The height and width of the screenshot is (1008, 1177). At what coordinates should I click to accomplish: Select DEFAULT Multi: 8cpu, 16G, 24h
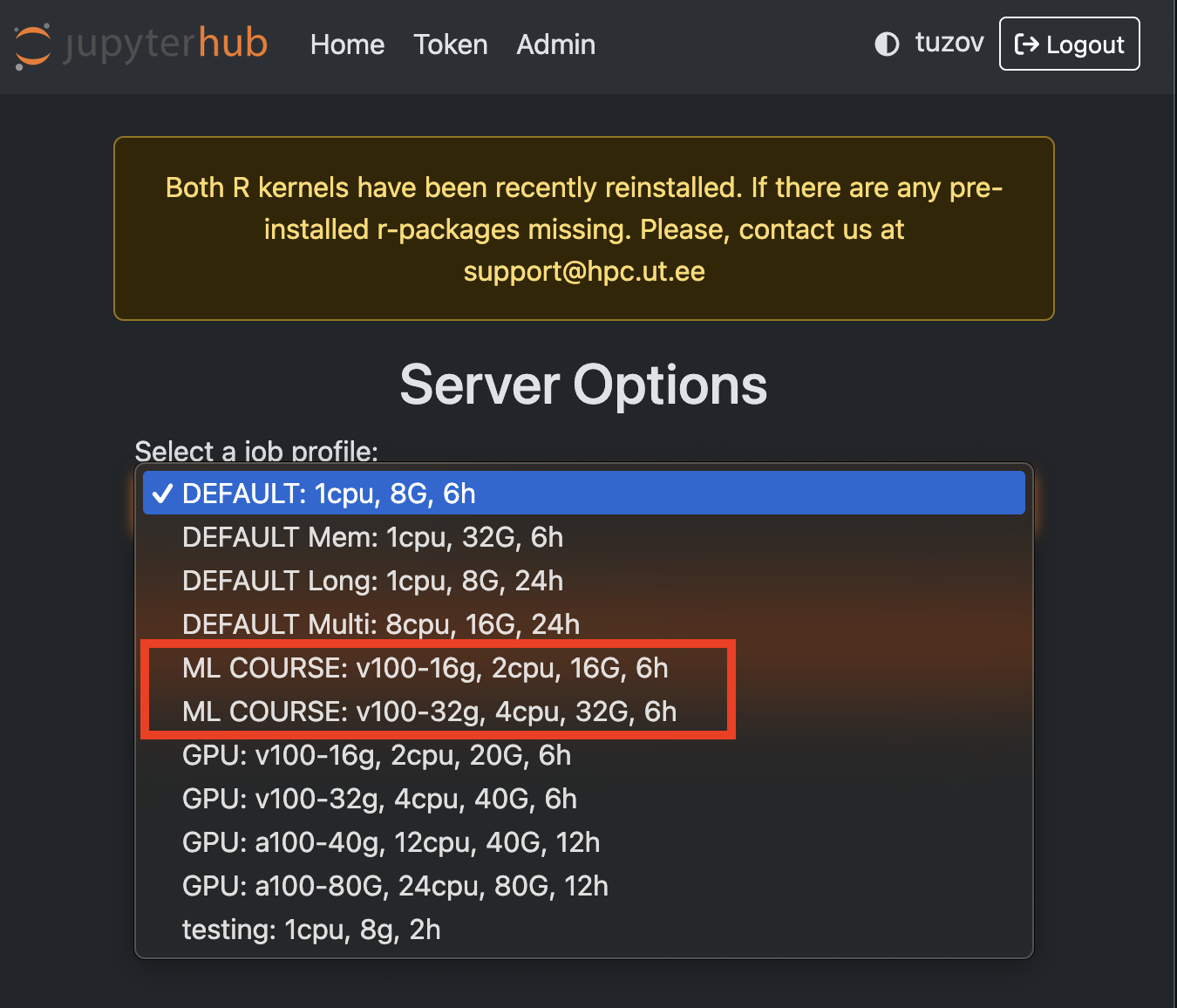click(x=583, y=624)
